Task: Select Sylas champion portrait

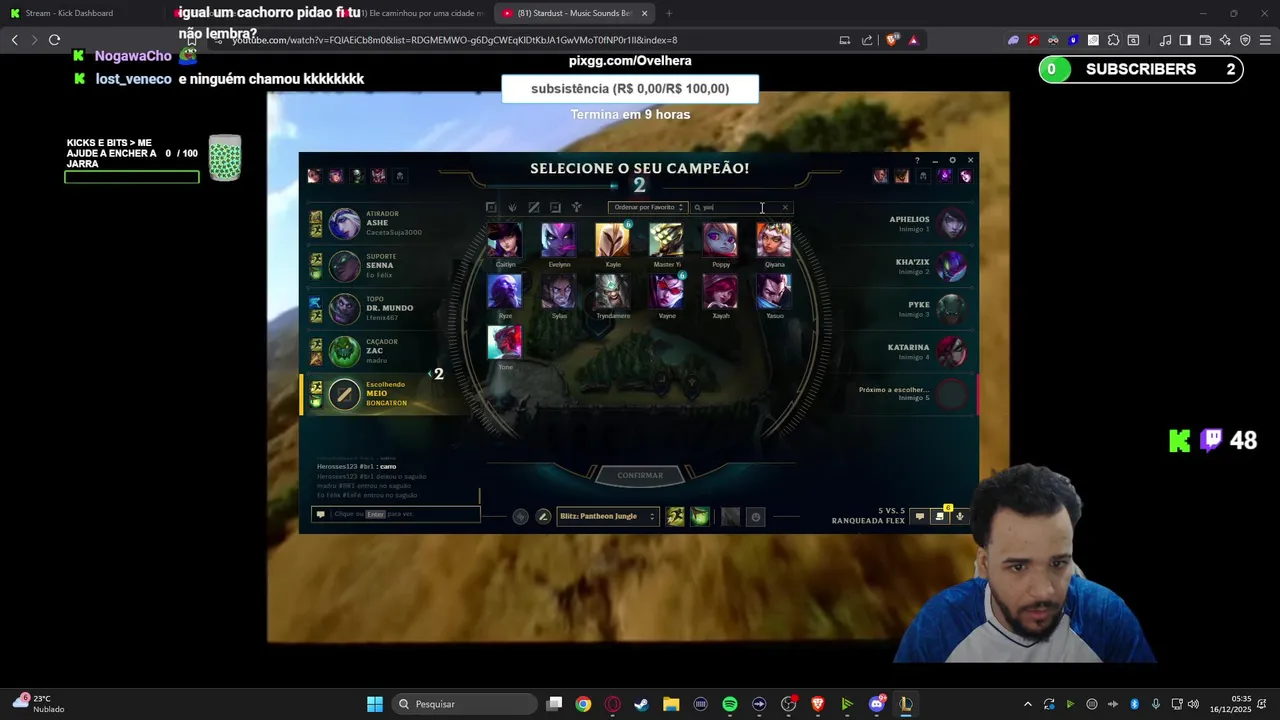Action: 559,292
